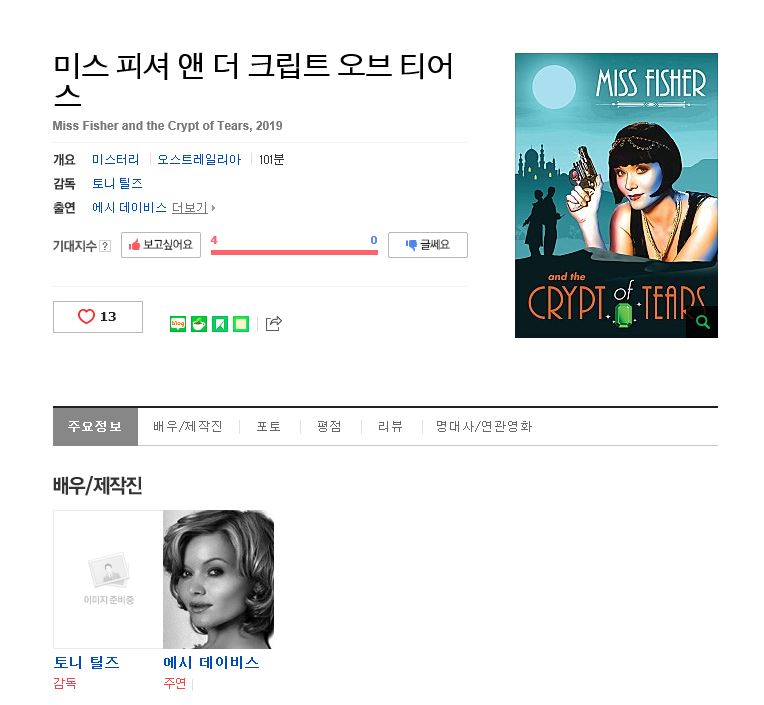The height and width of the screenshot is (705, 764).
Task: Select the 평점 tab
Action: 329,426
